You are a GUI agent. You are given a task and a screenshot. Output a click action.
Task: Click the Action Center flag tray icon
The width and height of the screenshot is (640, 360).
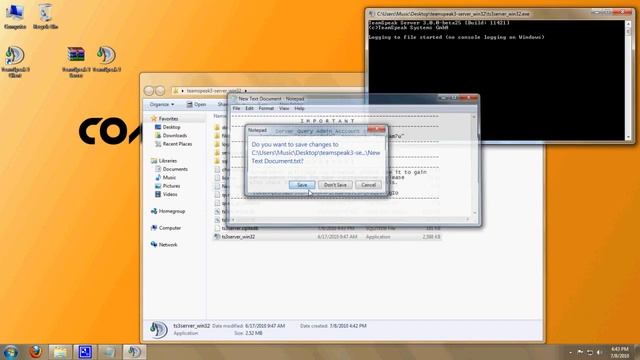tap(580, 352)
